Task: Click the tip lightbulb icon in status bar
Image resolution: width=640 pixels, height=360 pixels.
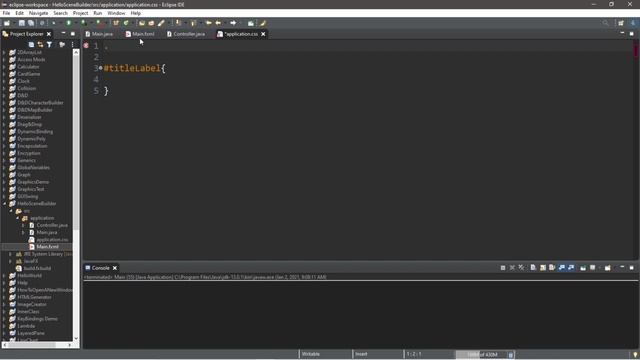Action: tap(635, 354)
